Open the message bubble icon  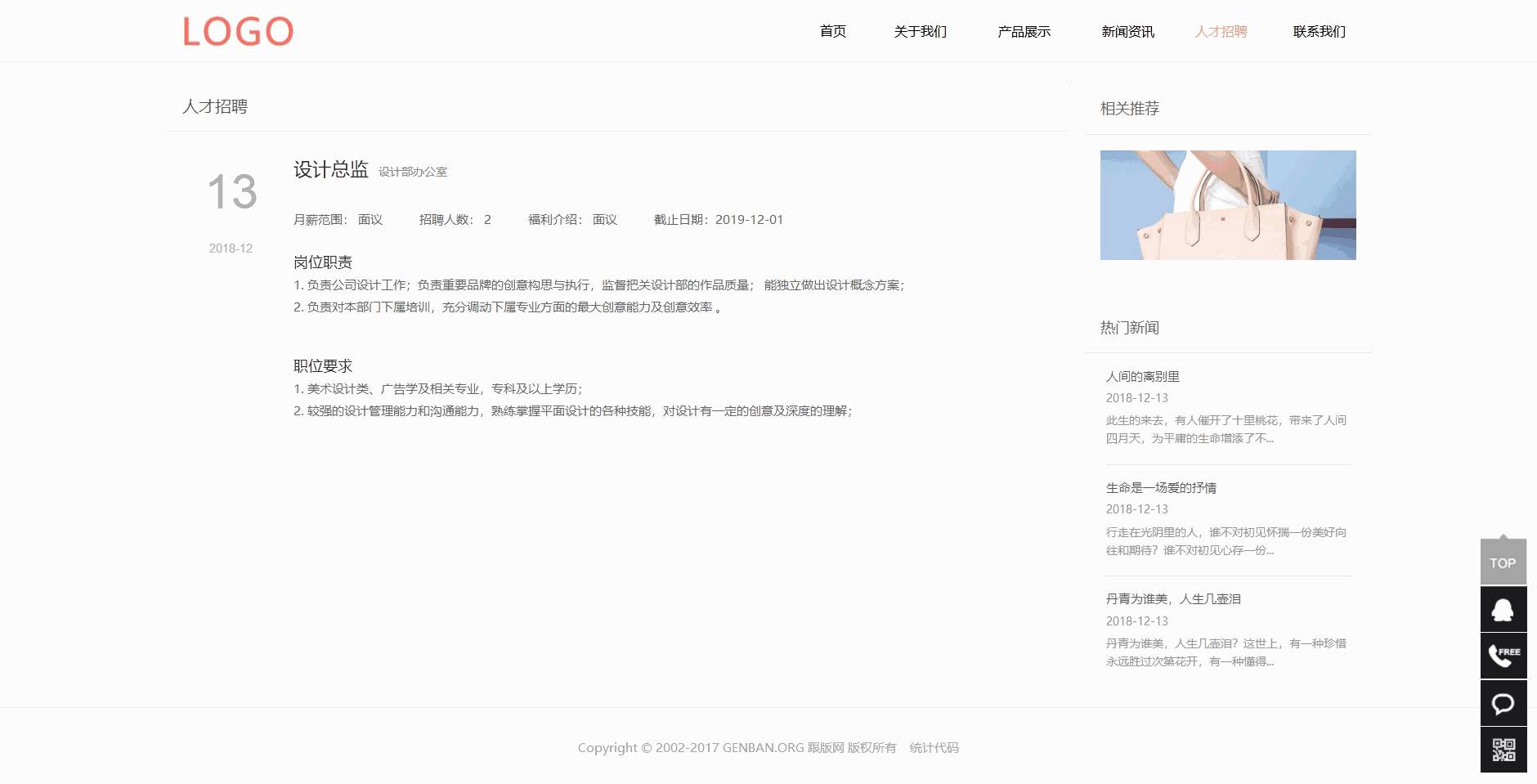(x=1503, y=703)
